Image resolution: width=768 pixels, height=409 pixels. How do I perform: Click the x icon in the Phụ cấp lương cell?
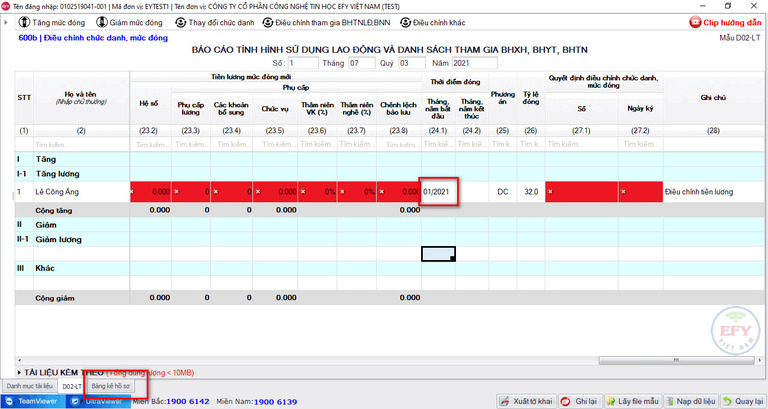coord(176,192)
